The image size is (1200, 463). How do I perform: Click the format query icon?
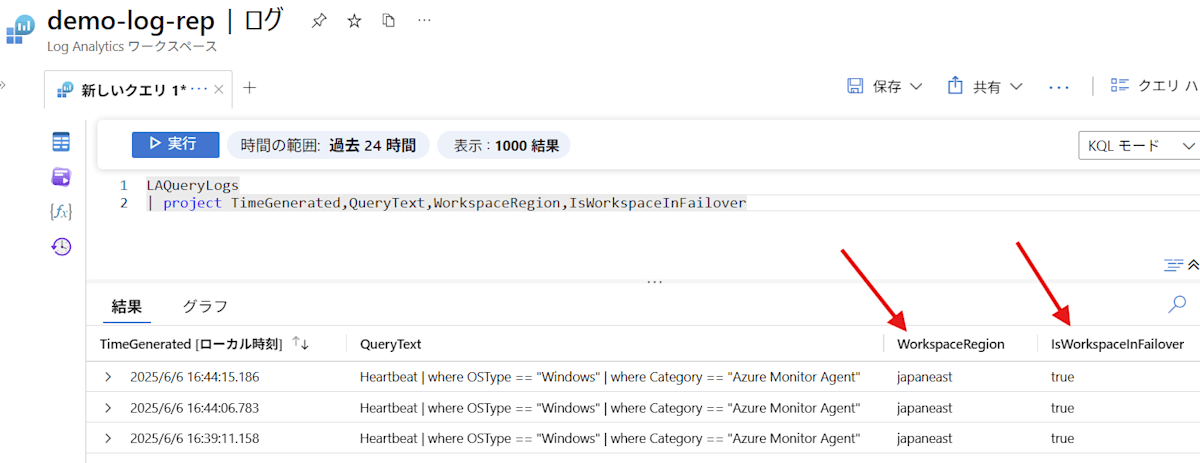pyautogui.click(x=1174, y=265)
